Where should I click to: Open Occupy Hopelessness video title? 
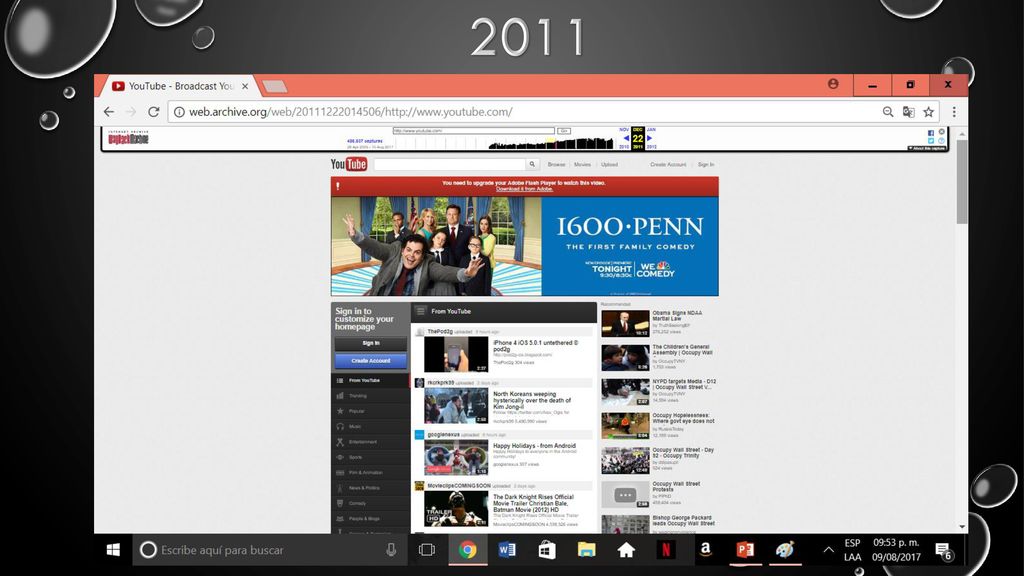(x=683, y=418)
